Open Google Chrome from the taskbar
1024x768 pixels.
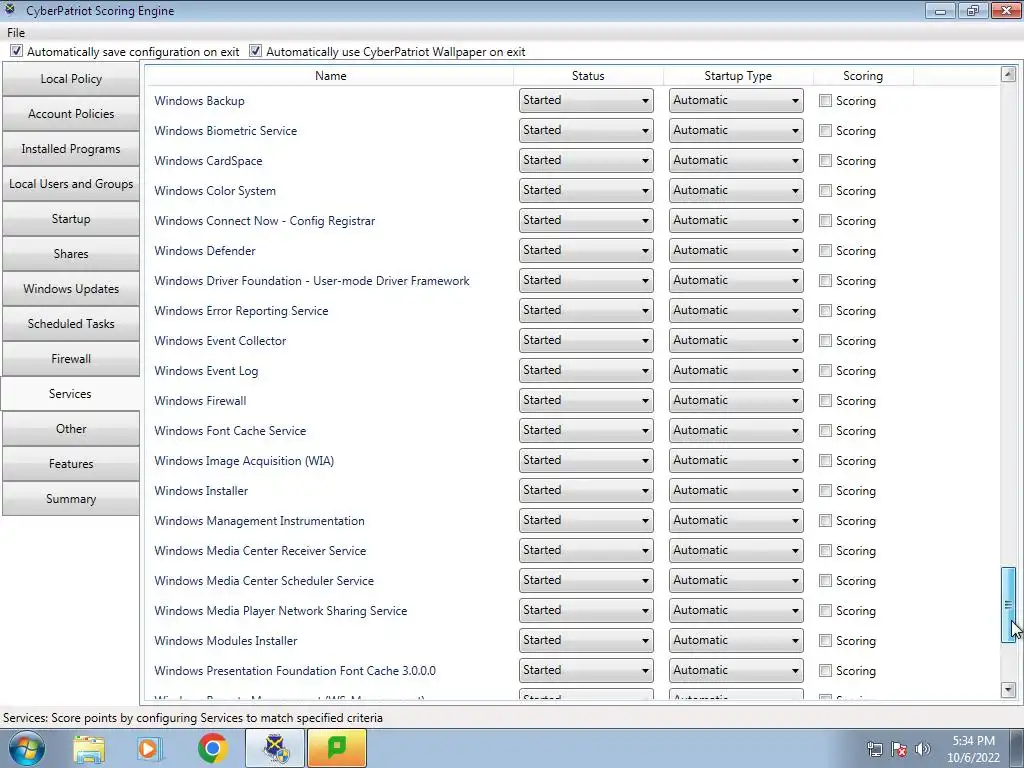point(212,748)
